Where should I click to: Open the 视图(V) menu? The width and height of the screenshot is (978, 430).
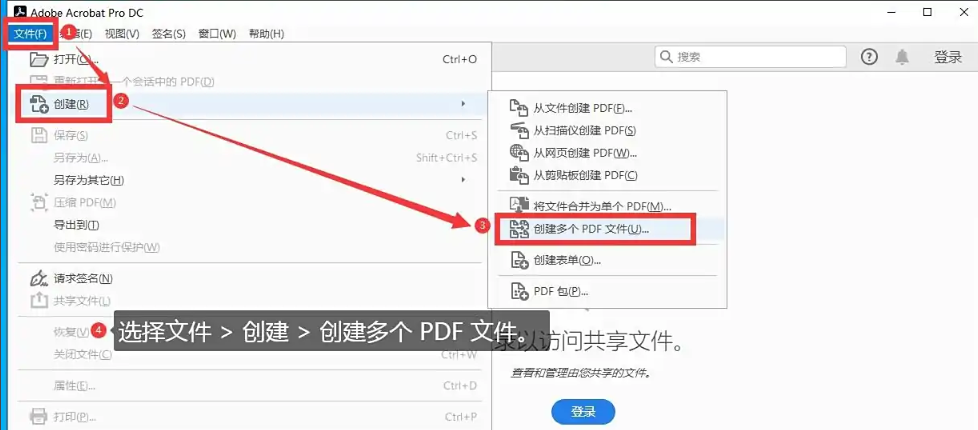point(122,34)
